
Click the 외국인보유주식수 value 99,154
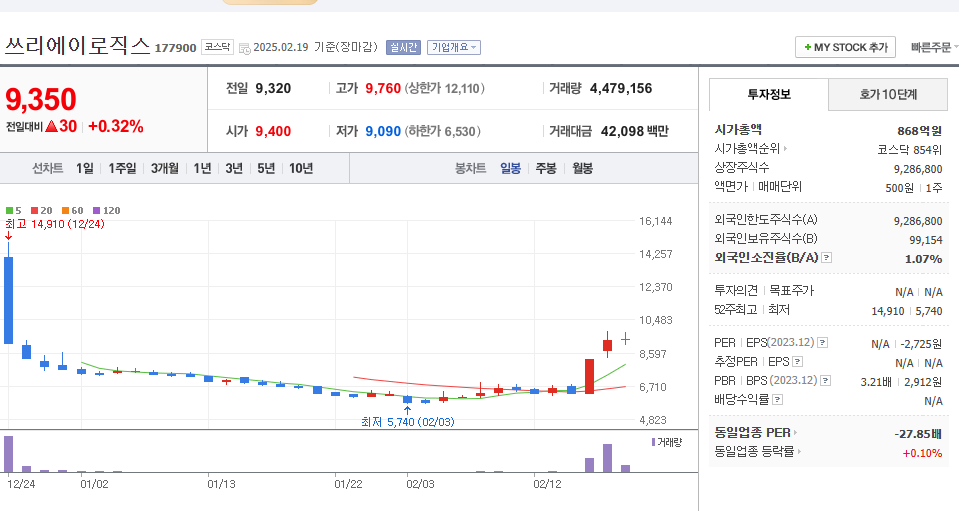[926, 240]
